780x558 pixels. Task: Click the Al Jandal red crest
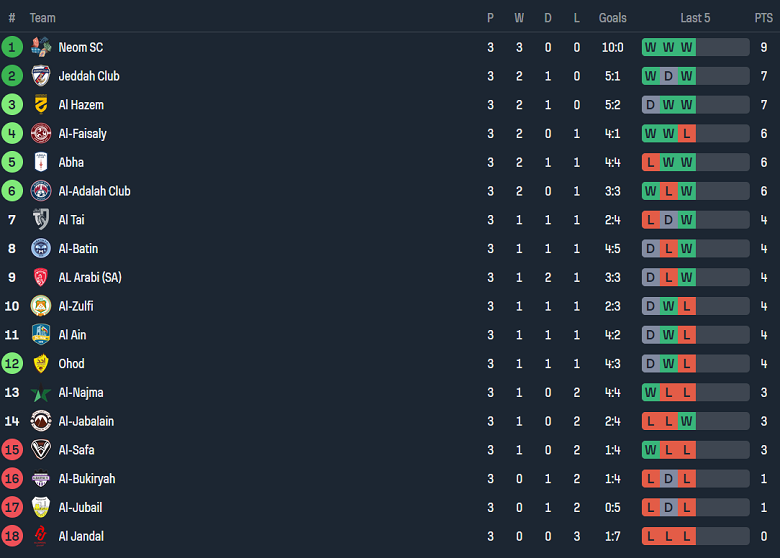pos(41,536)
